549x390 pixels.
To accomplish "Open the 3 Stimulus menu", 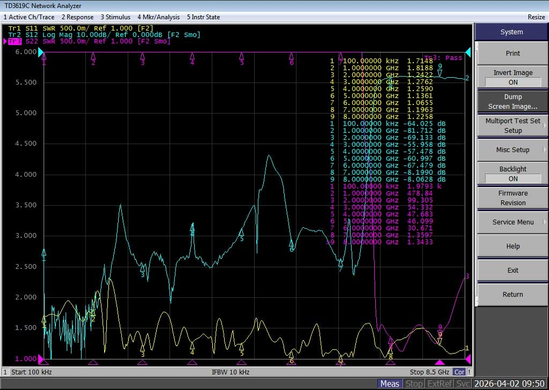I will 116,17.
